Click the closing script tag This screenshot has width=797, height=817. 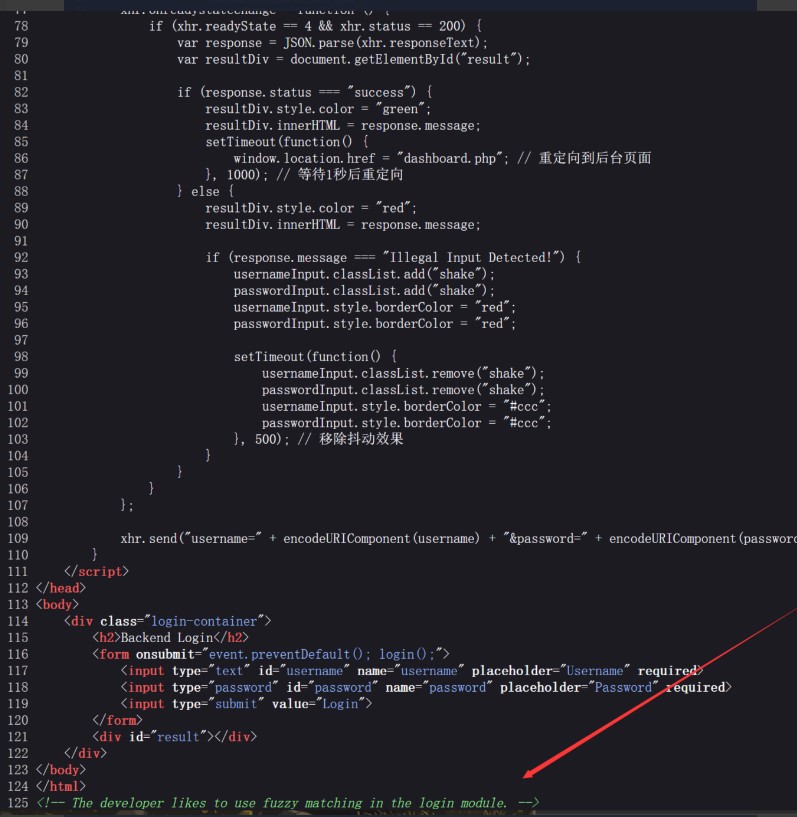point(96,571)
